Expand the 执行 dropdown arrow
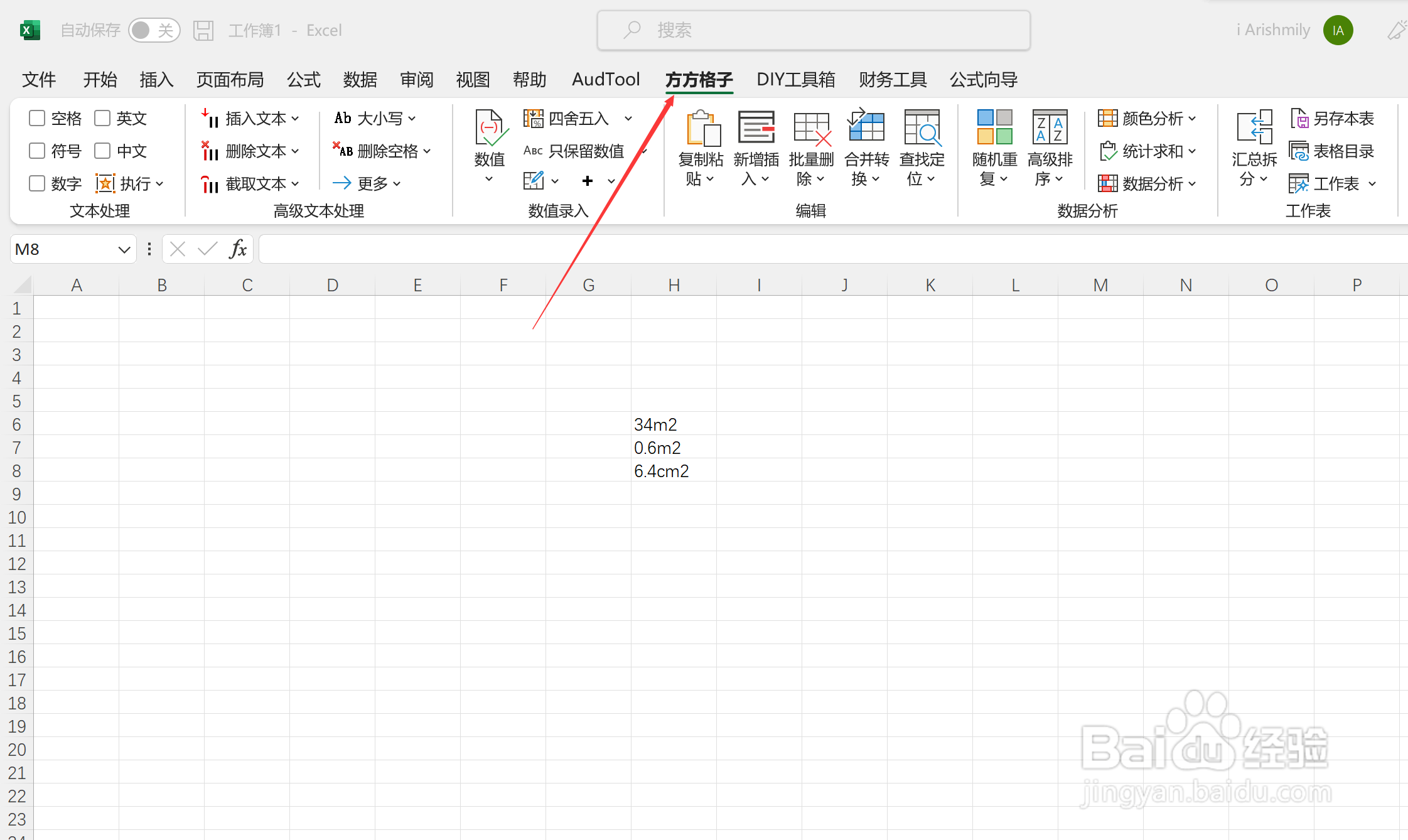This screenshot has width=1408, height=840. (159, 183)
